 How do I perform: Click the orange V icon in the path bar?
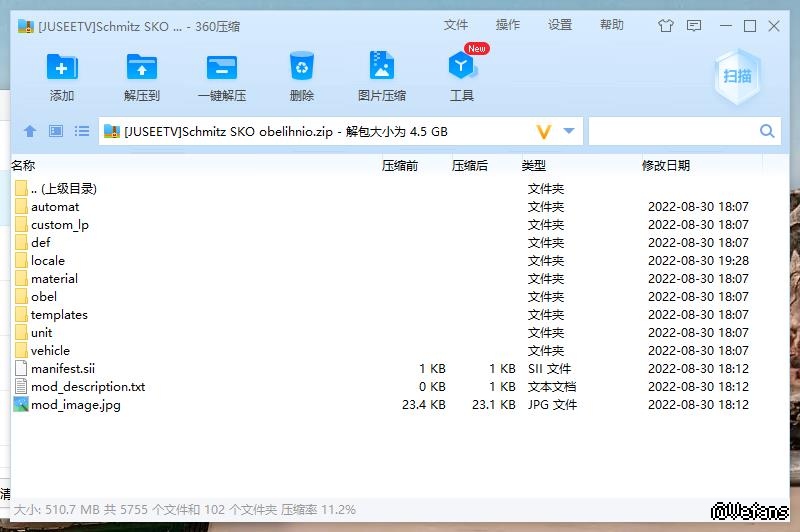click(x=544, y=132)
